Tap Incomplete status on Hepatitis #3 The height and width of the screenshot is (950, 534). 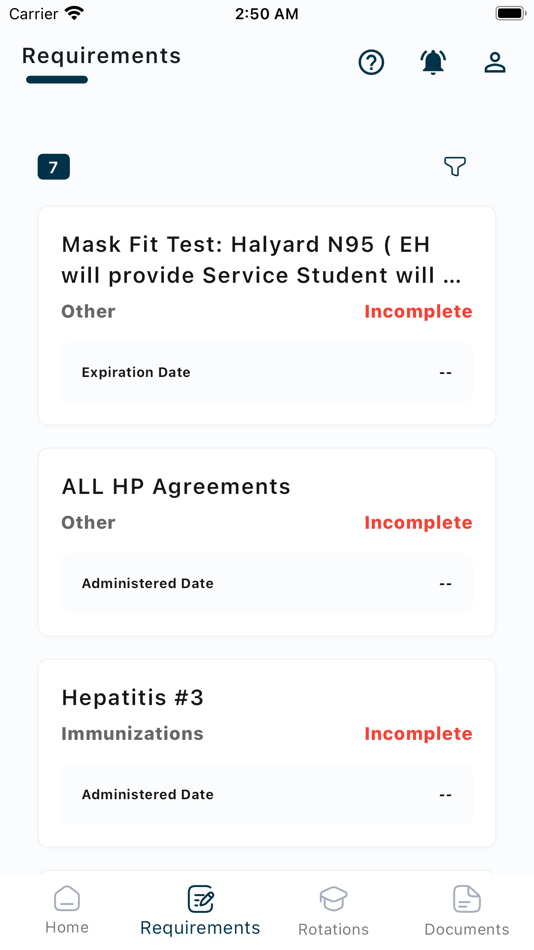418,734
